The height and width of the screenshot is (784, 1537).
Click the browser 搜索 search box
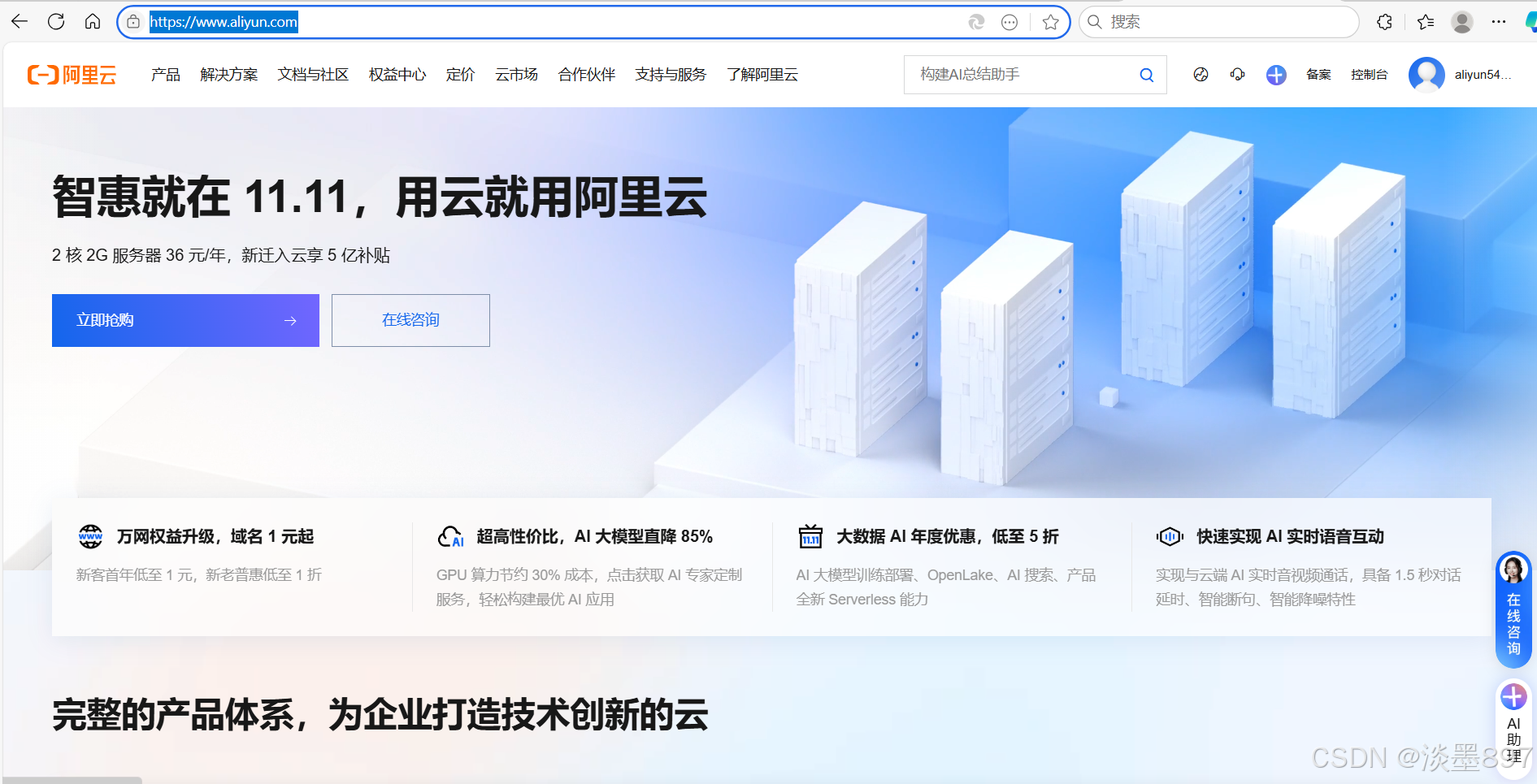click(x=1219, y=22)
